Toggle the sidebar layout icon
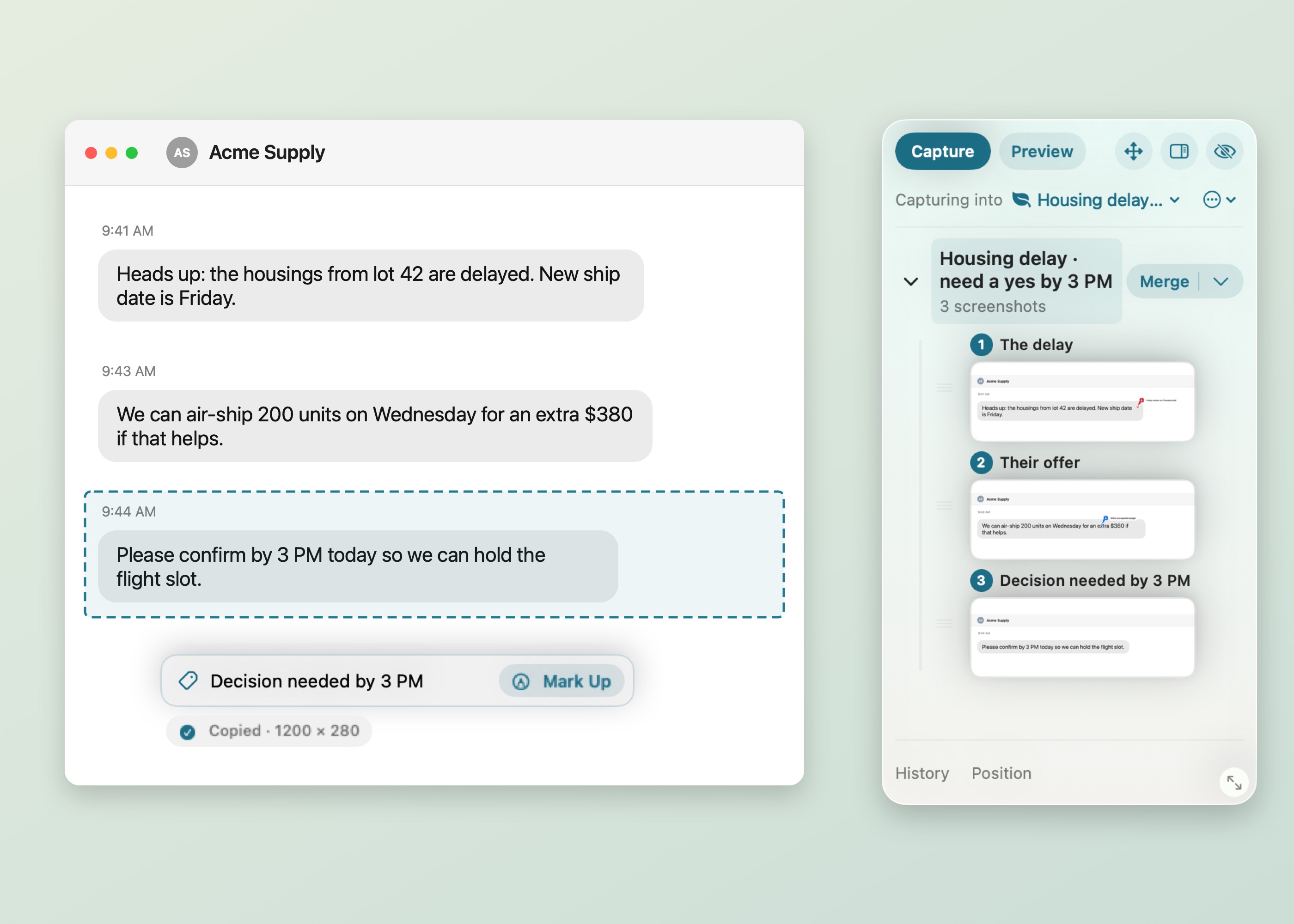1294x924 pixels. pos(1178,152)
